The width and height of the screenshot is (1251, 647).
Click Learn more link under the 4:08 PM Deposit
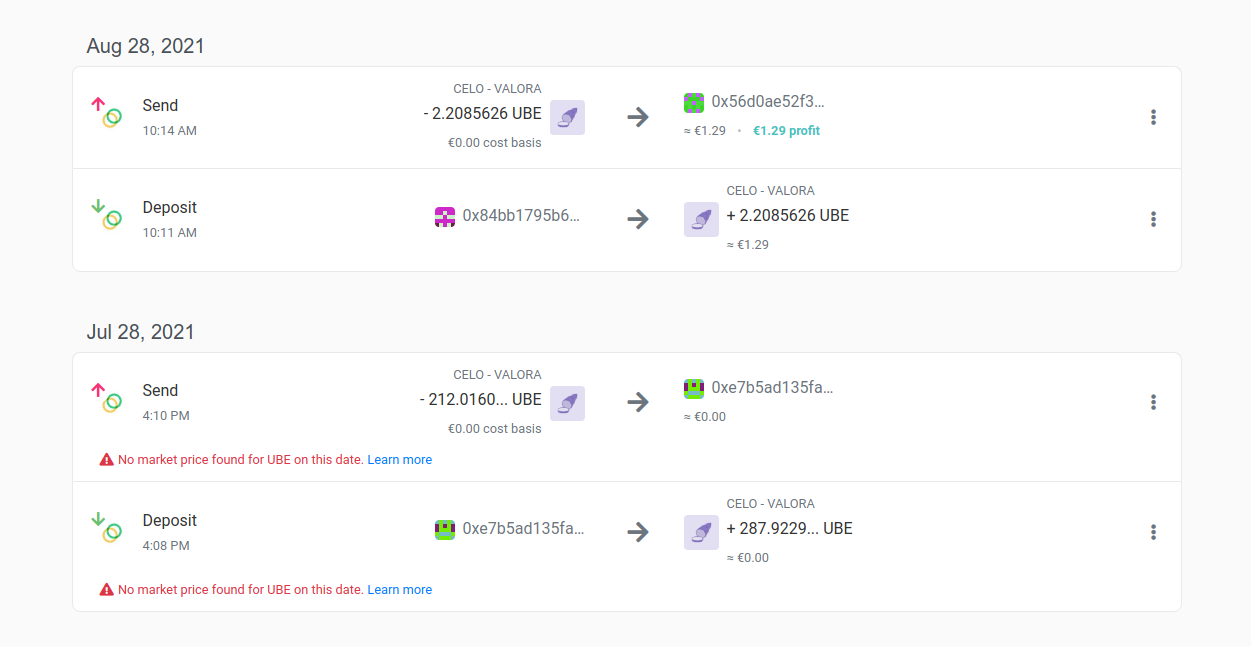coord(400,590)
